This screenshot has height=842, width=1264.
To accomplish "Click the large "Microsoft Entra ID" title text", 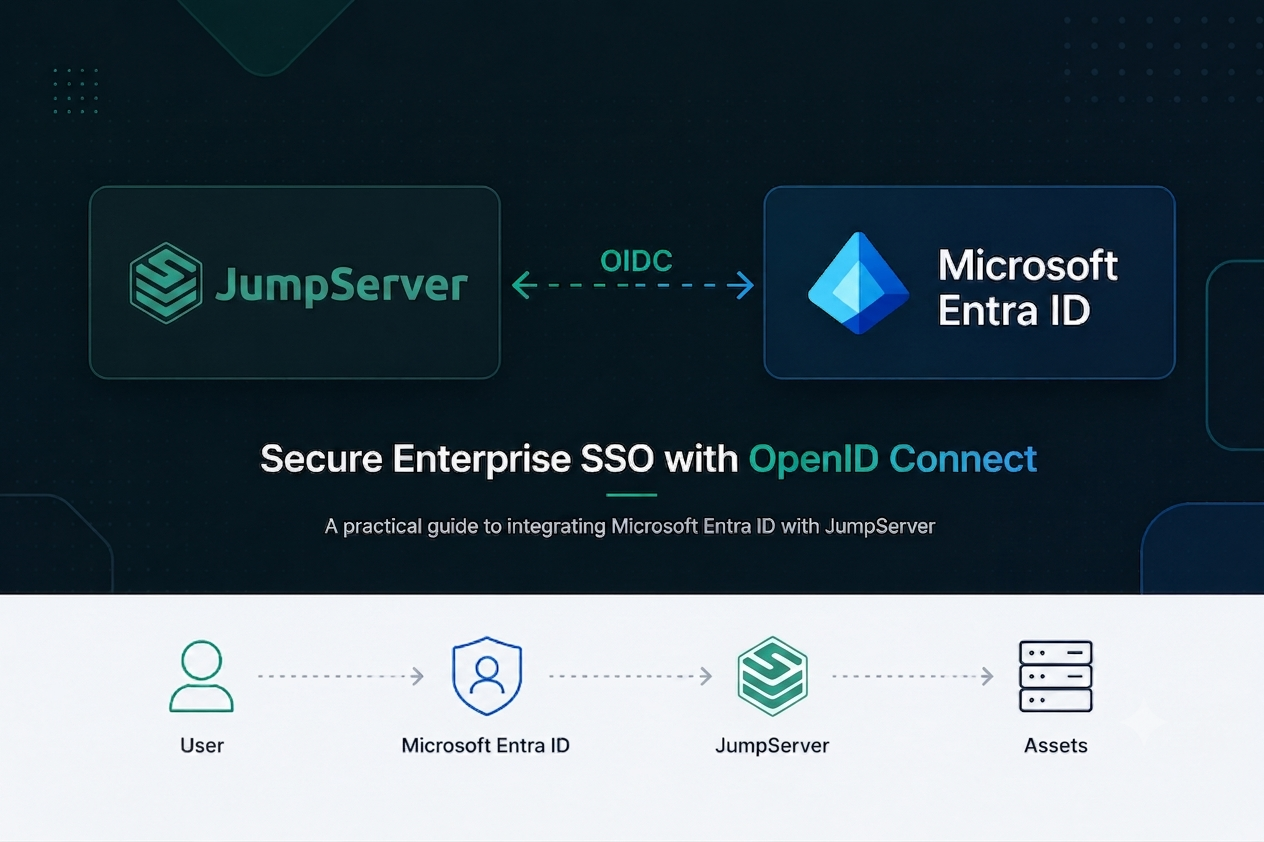I will coord(1028,288).
